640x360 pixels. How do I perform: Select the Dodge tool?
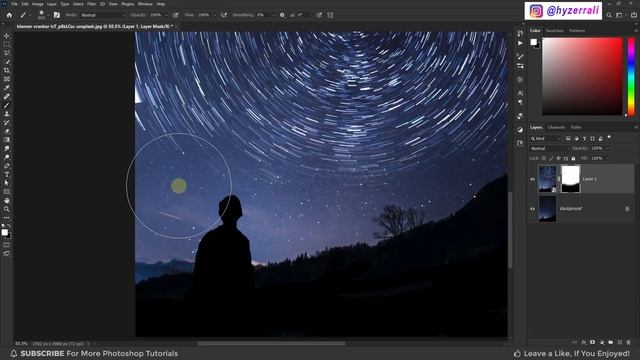[7, 157]
